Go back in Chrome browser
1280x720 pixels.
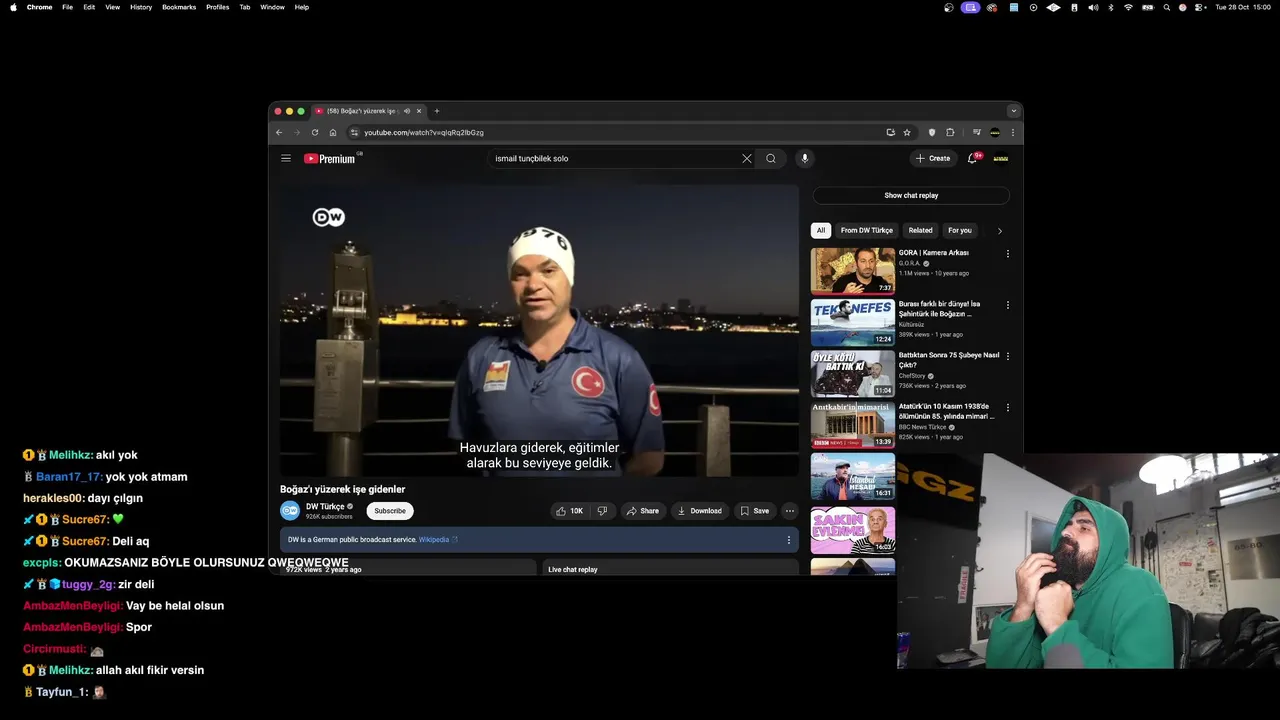[x=279, y=132]
